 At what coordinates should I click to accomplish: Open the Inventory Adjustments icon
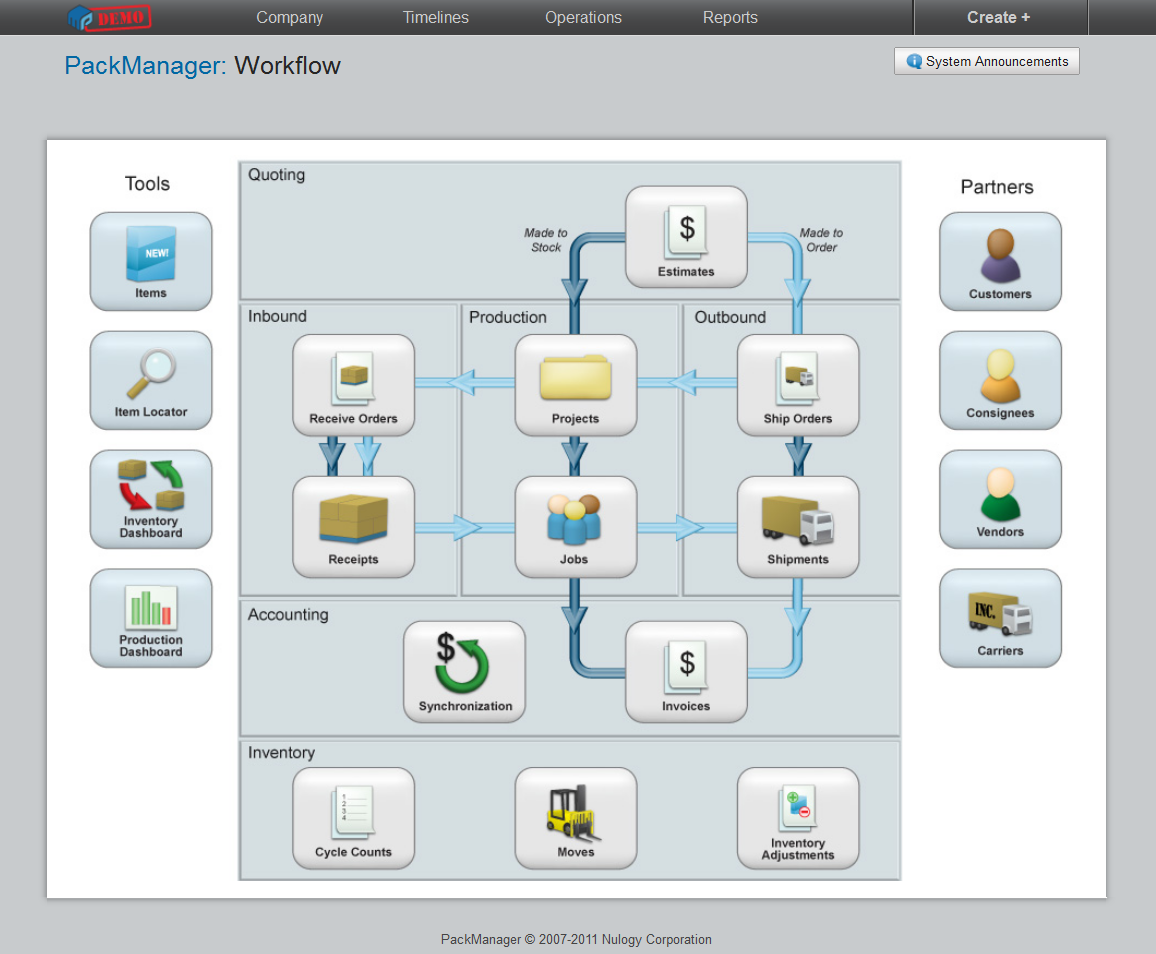pos(797,817)
